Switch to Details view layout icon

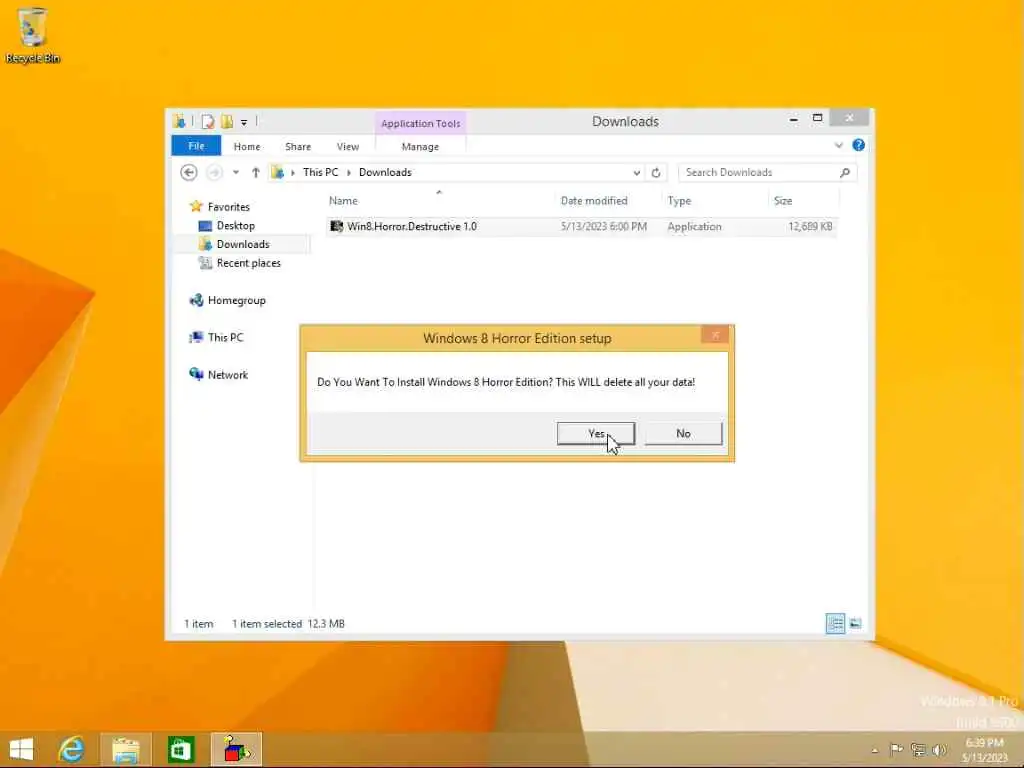click(x=835, y=624)
